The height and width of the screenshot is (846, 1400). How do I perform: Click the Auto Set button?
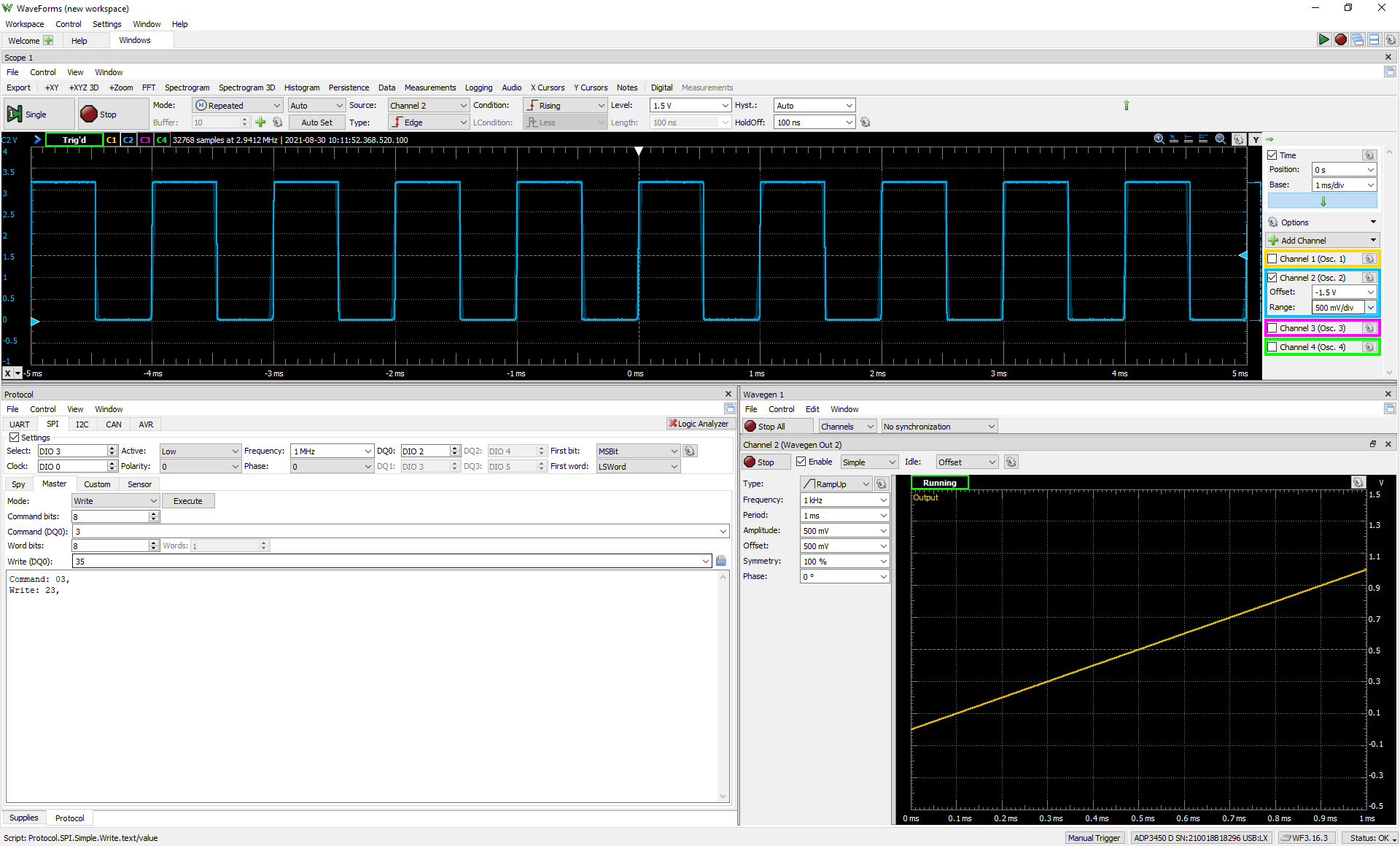pyautogui.click(x=316, y=123)
